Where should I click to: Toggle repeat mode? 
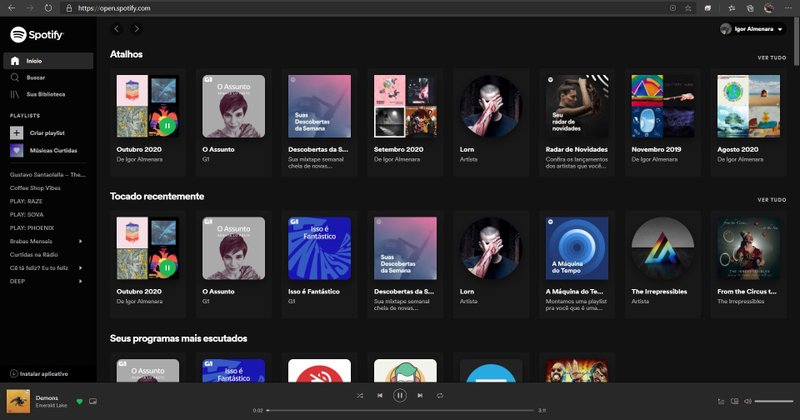click(x=440, y=396)
